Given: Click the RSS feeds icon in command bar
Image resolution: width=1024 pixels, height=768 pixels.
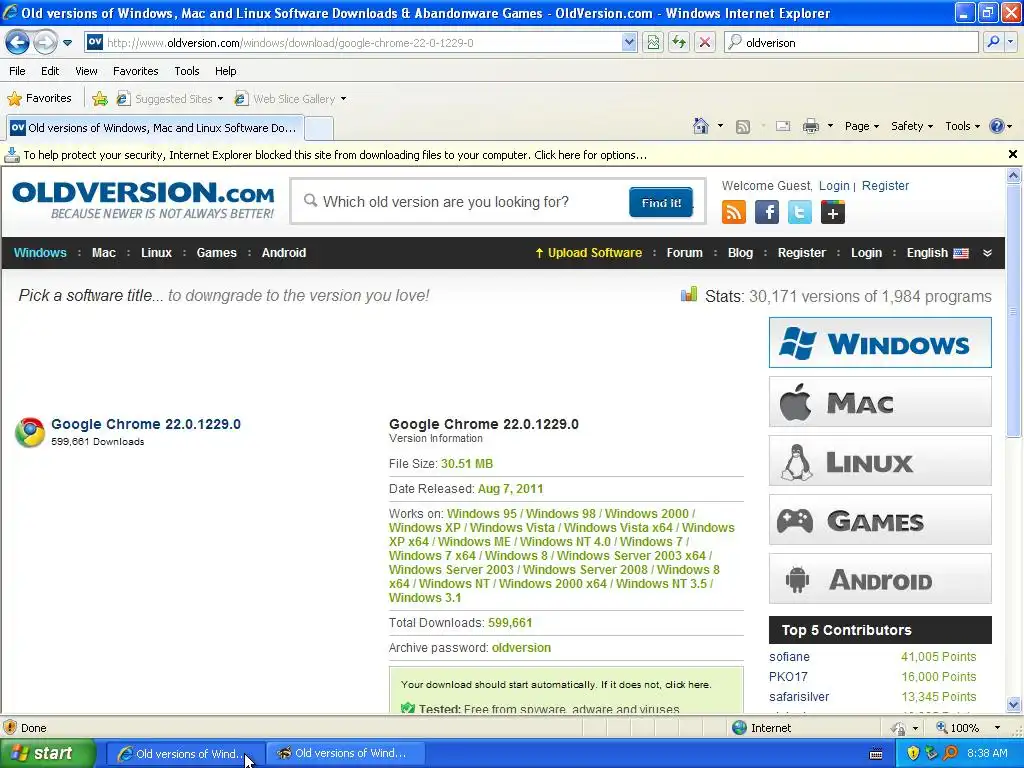Looking at the screenshot, I should 743,127.
